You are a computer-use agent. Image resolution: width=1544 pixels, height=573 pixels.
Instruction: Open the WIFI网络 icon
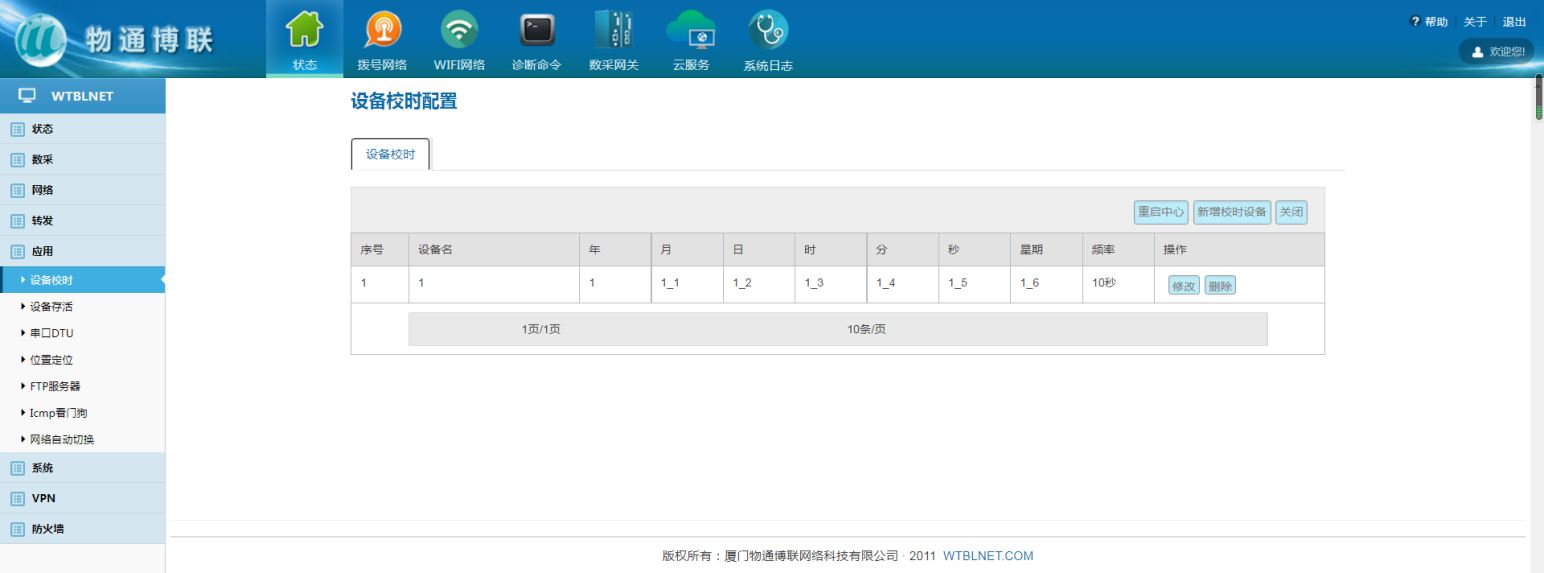pyautogui.click(x=459, y=31)
